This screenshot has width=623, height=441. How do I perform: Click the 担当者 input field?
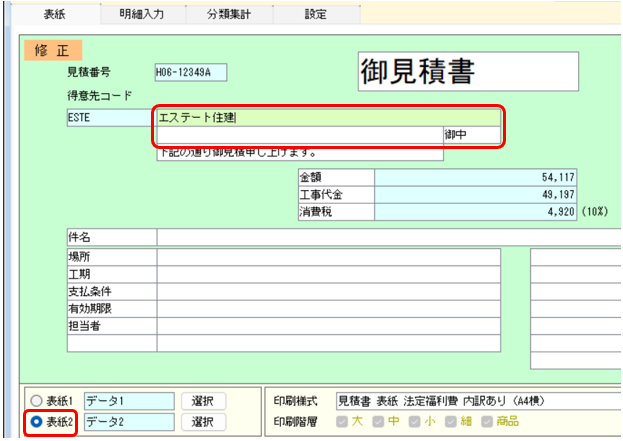pos(329,326)
